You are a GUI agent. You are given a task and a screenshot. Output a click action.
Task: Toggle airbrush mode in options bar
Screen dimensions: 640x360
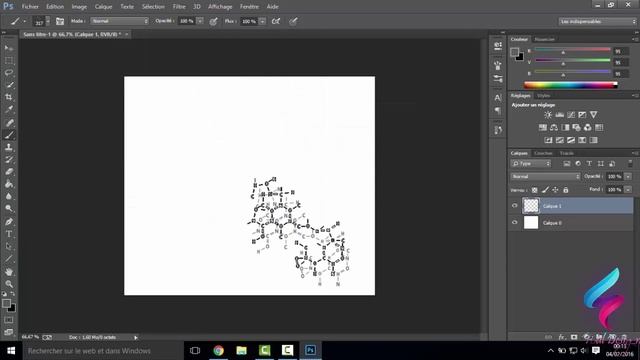click(x=276, y=21)
